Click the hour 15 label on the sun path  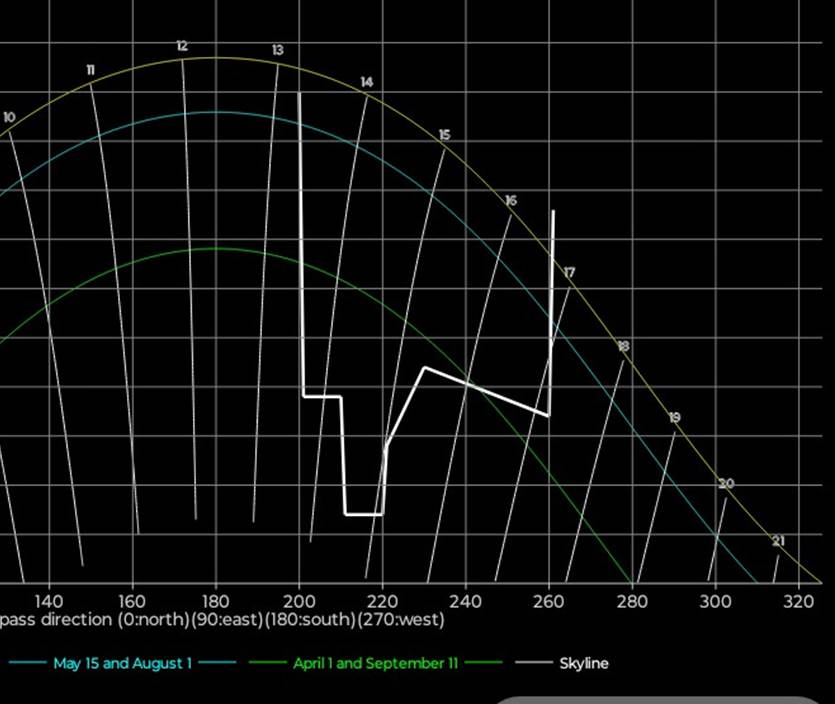tap(445, 135)
